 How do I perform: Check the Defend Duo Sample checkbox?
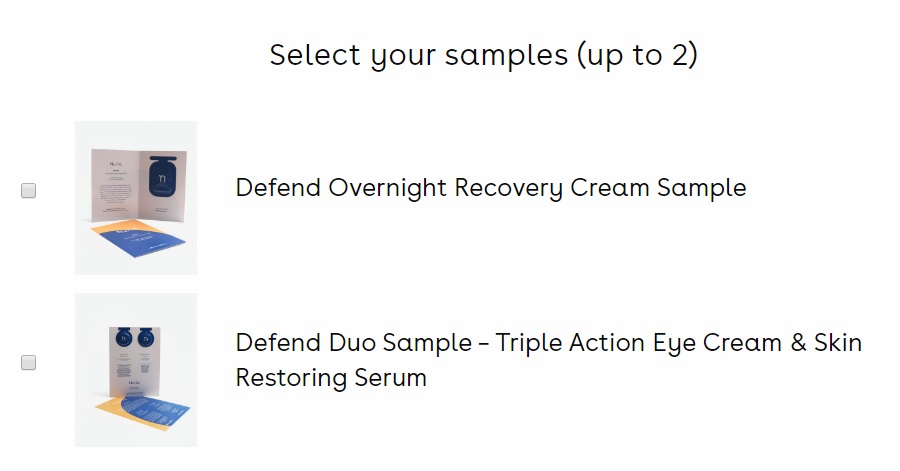click(29, 362)
